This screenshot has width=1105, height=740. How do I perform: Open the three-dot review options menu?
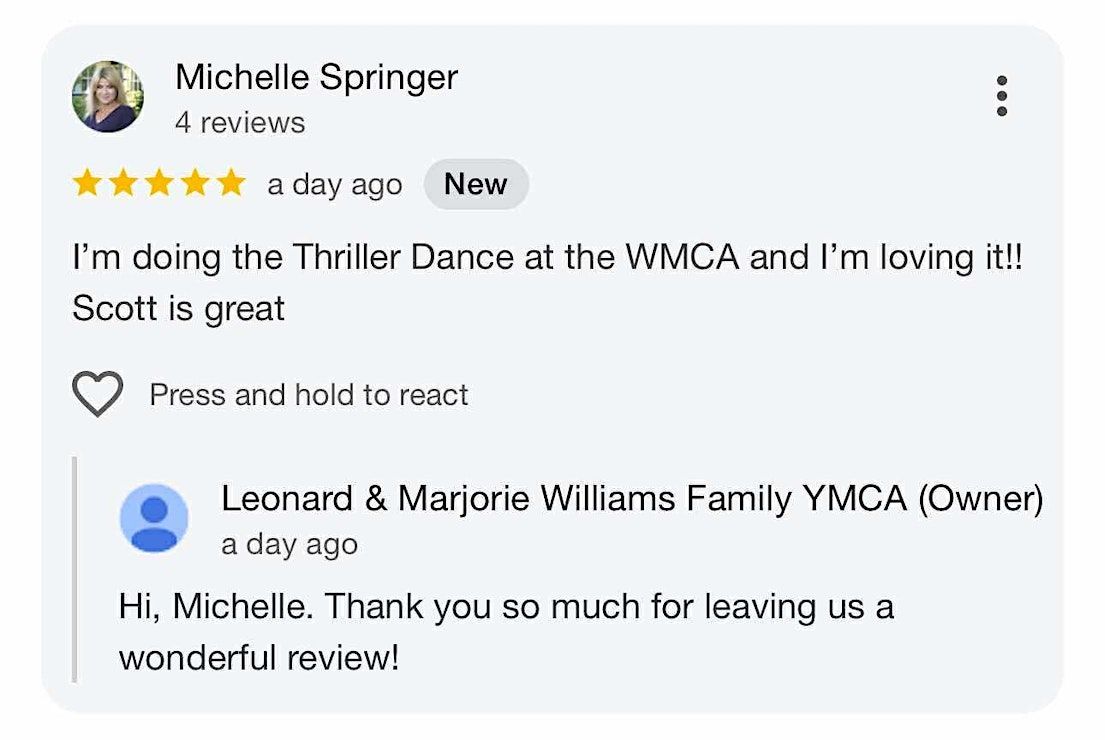1001,97
